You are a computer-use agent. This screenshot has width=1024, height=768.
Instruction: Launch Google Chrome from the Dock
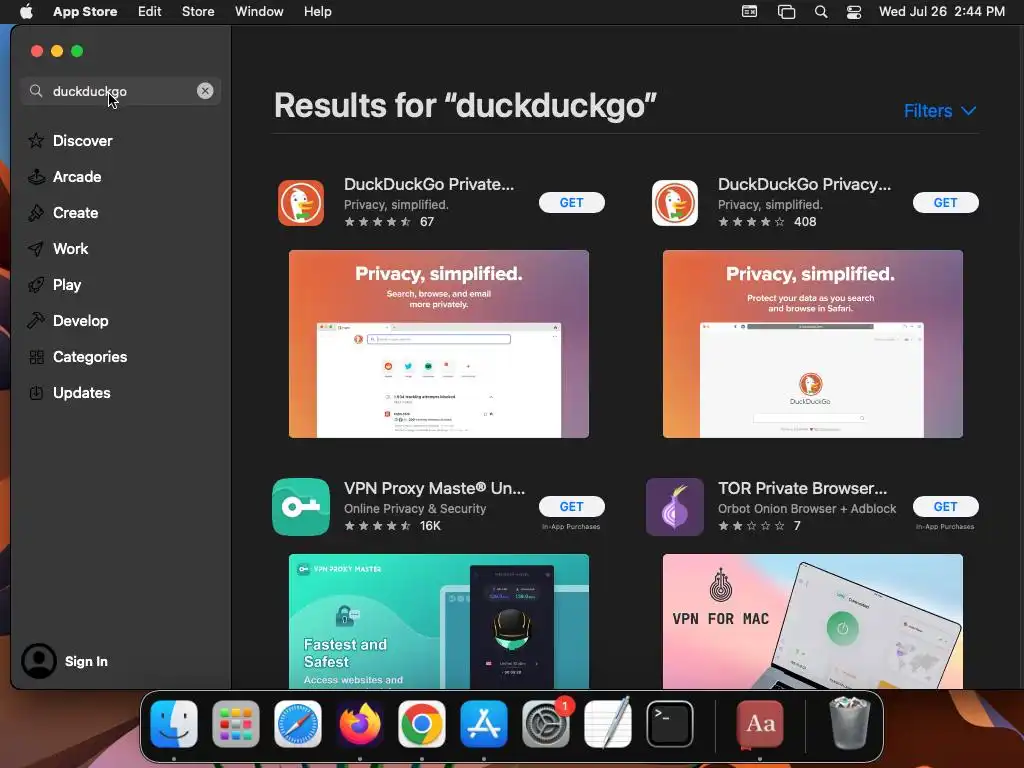pos(422,724)
